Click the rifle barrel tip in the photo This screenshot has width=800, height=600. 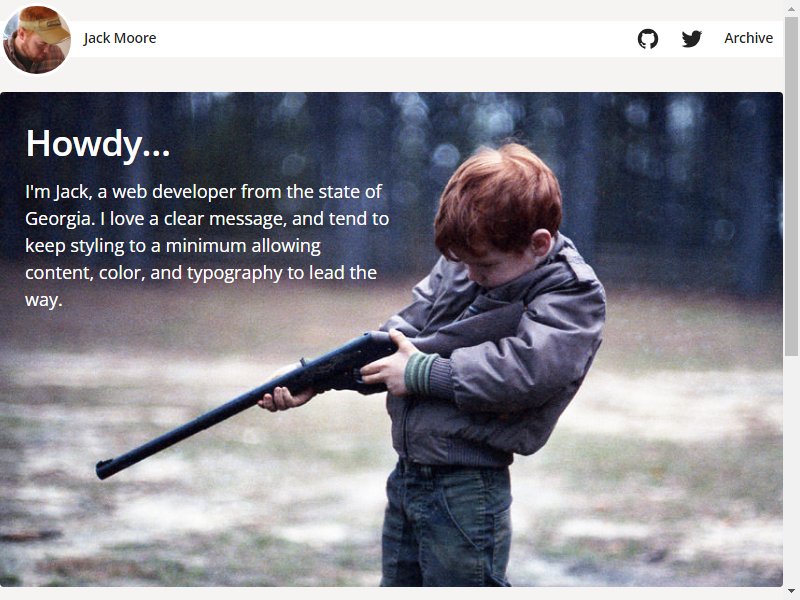point(106,468)
